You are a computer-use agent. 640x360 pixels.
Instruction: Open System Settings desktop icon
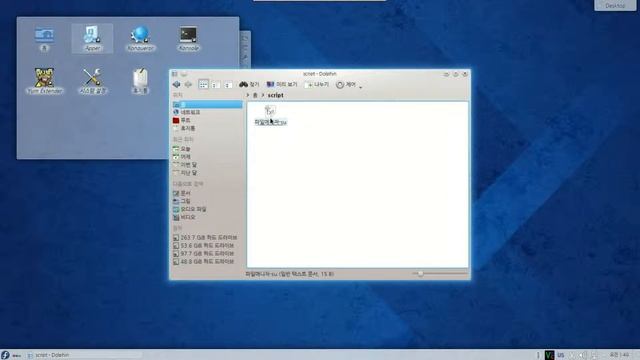tap(92, 81)
